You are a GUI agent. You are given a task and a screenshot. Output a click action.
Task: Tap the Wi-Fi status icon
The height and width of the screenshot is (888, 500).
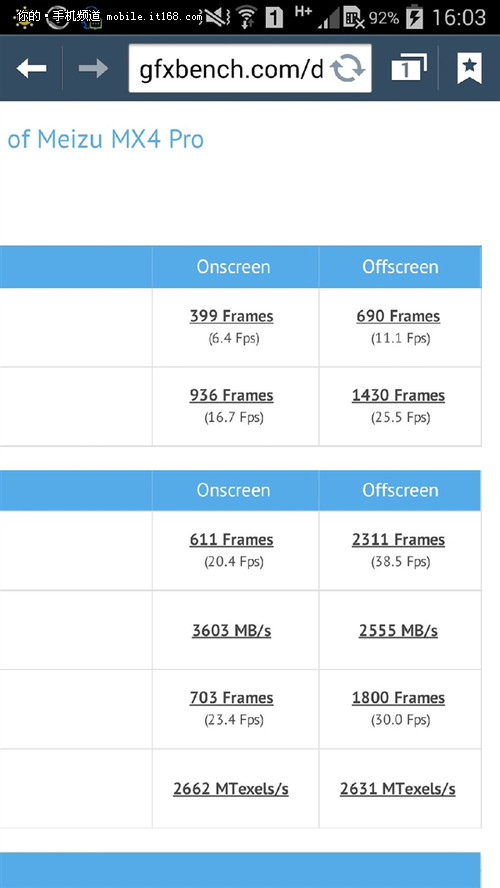[246, 17]
